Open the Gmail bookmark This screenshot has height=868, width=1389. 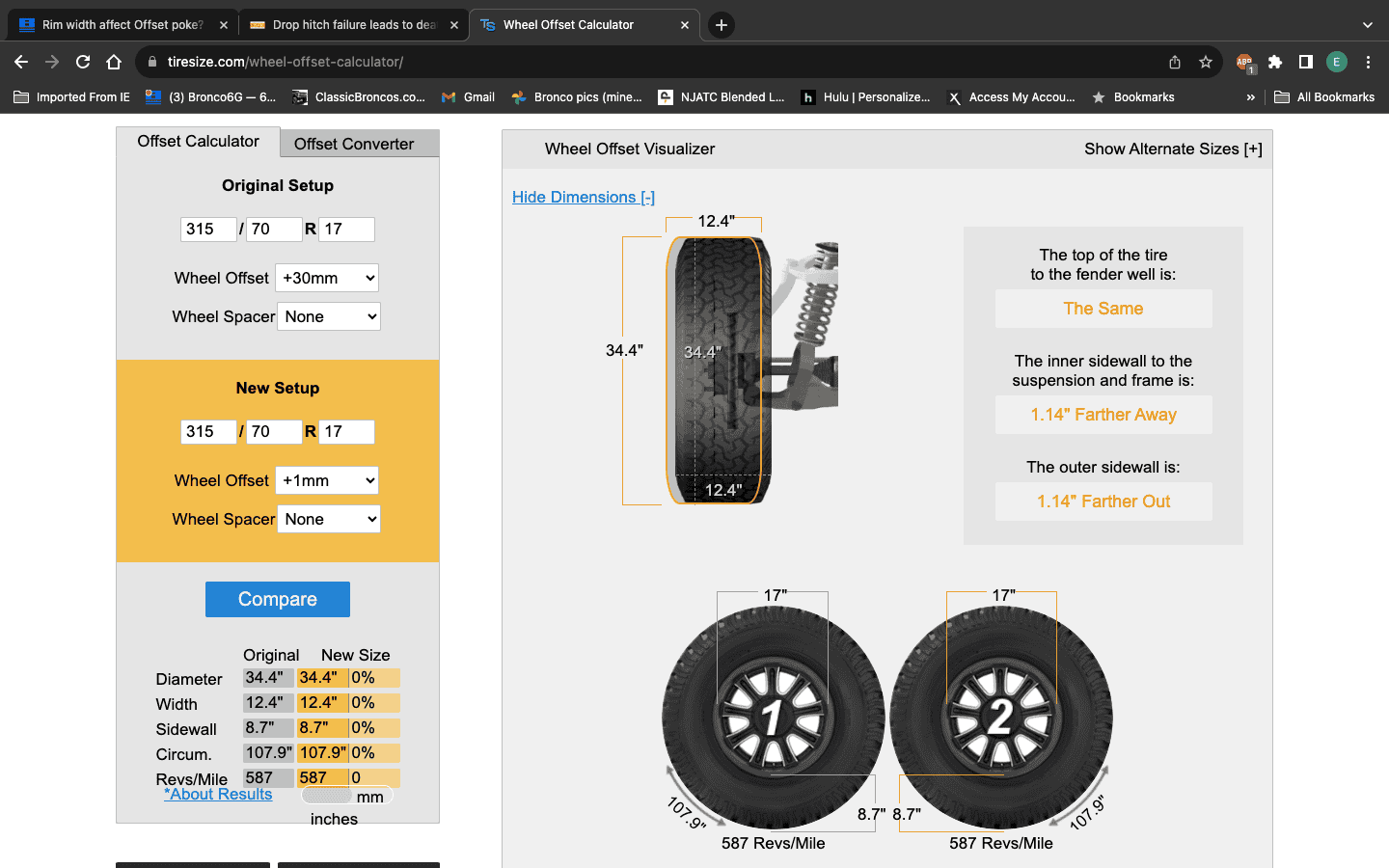469,97
